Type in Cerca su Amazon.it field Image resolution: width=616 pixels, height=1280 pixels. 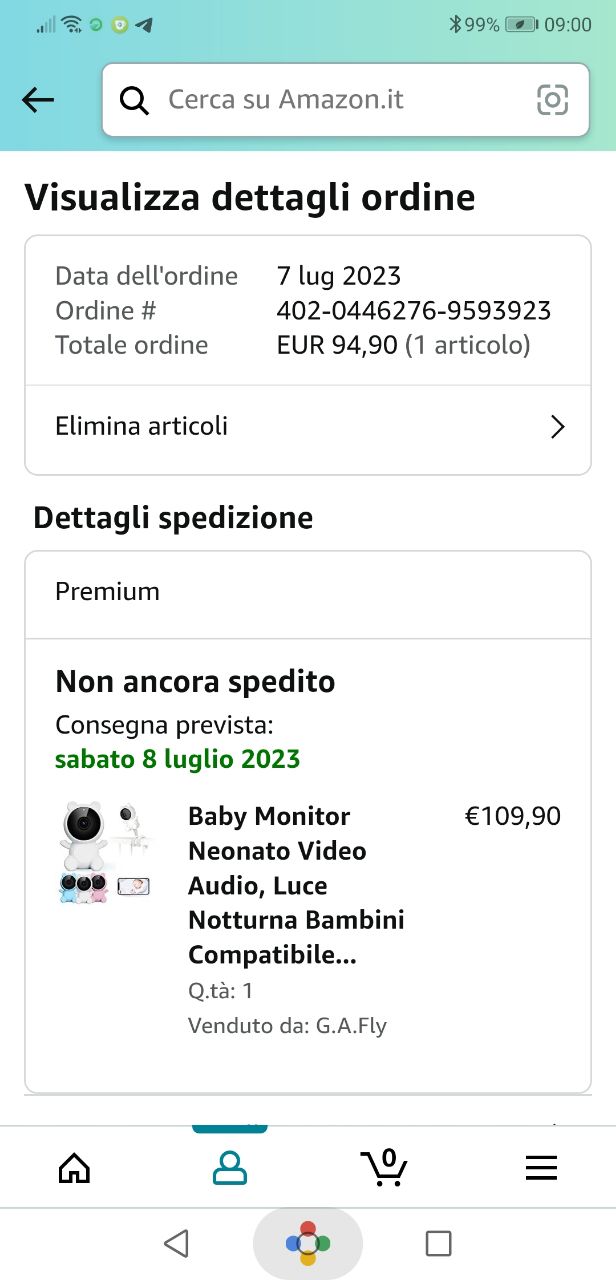[x=340, y=100]
